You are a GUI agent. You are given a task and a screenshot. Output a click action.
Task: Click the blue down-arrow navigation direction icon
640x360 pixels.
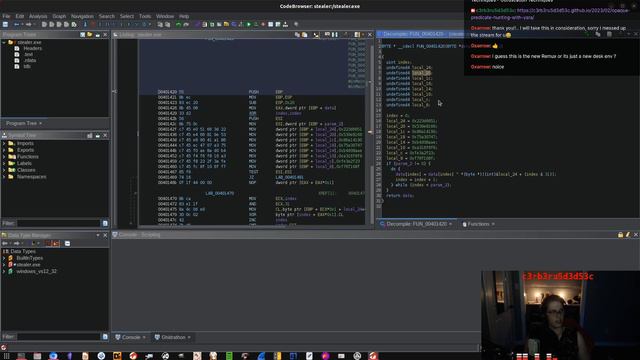[x=85, y=24]
